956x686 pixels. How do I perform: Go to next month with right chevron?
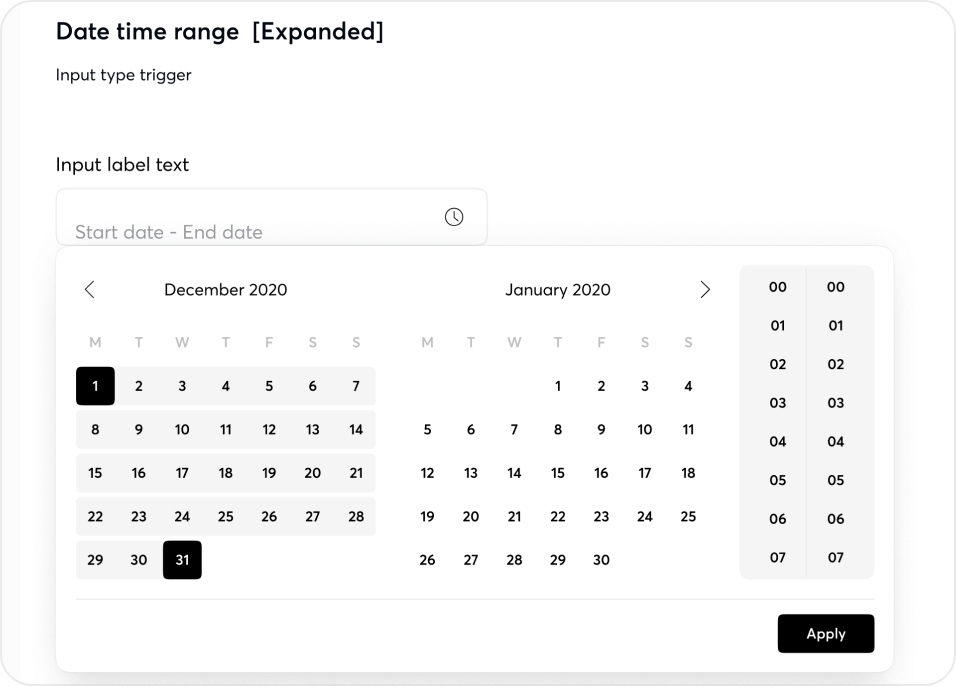tap(706, 289)
